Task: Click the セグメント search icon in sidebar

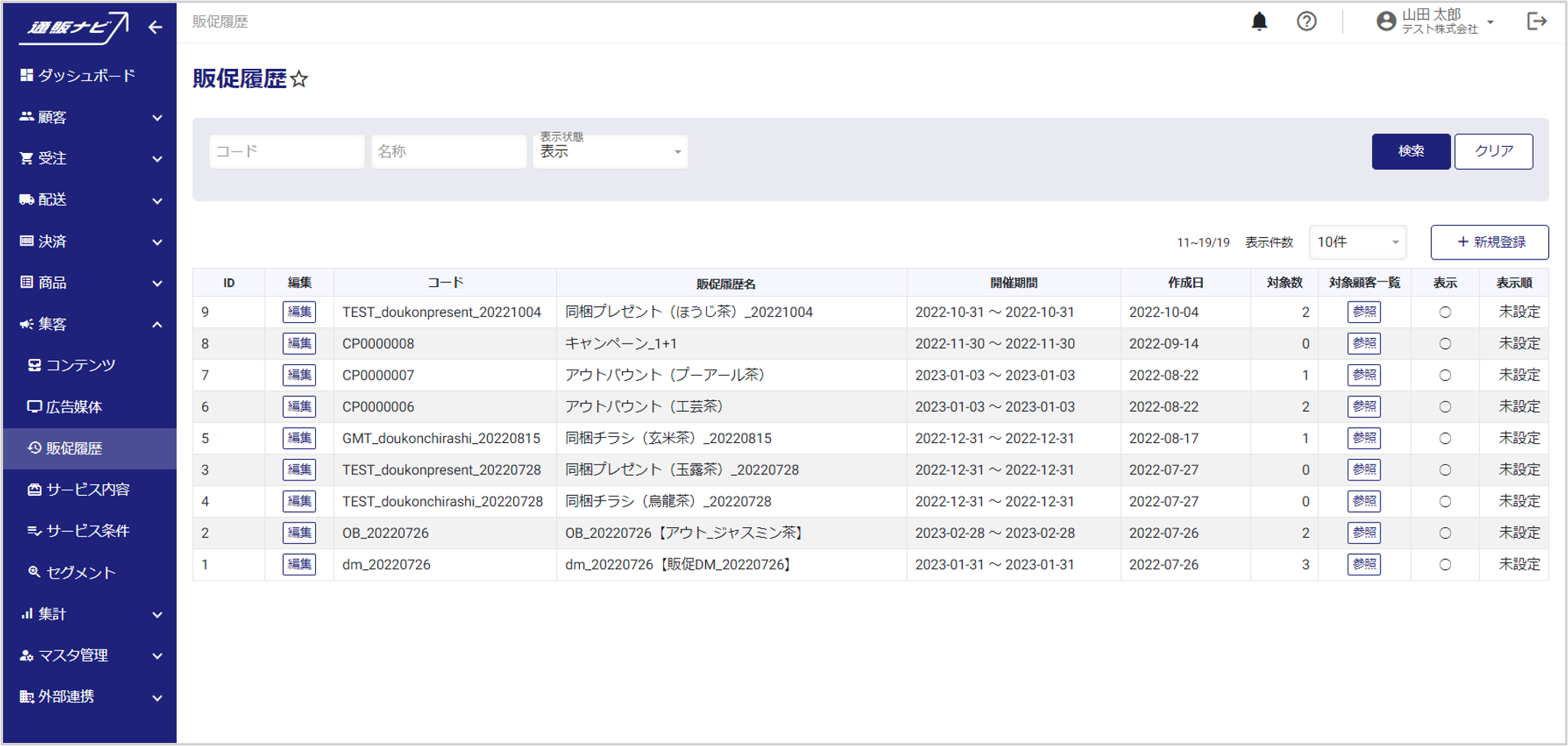Action: tap(34, 572)
